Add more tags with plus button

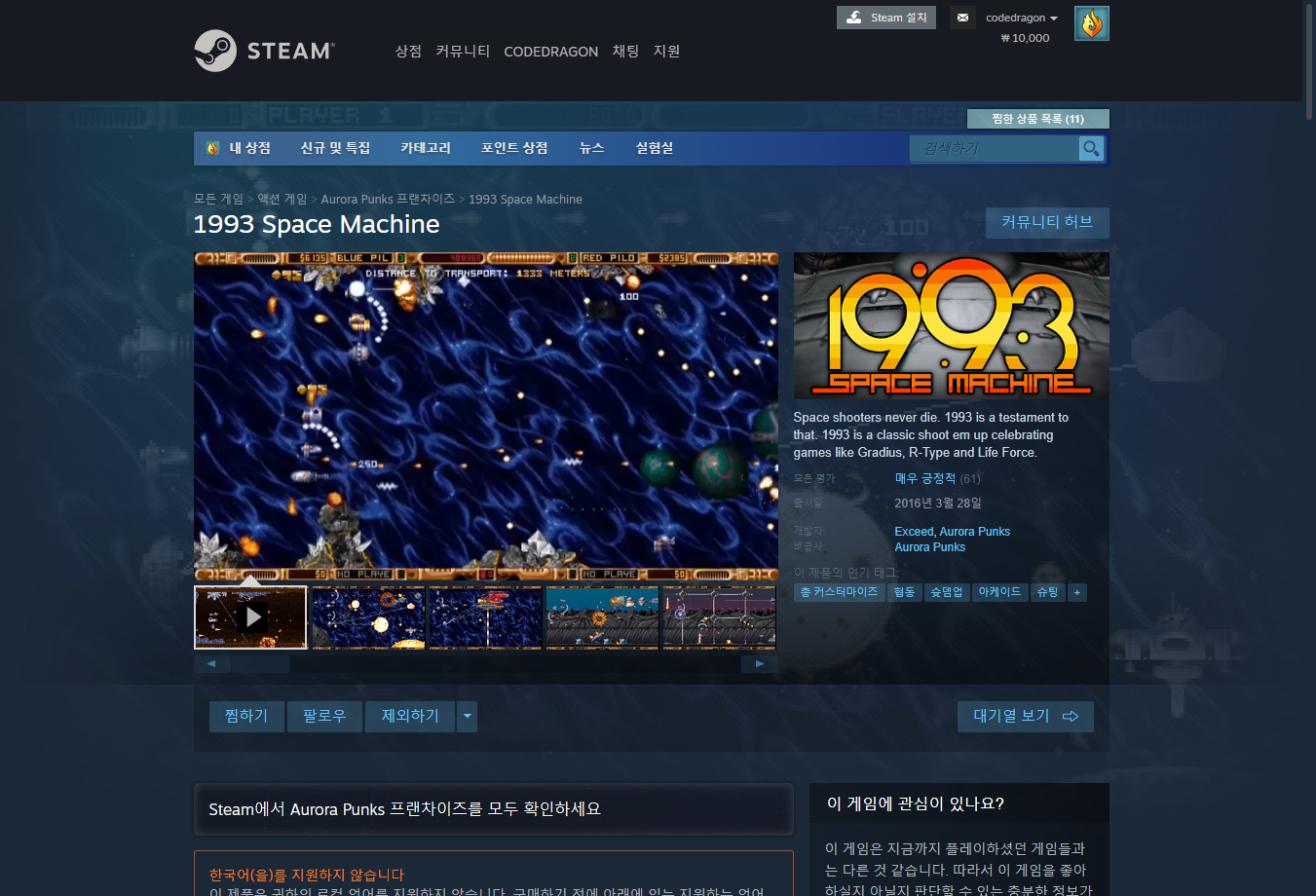(x=1076, y=592)
